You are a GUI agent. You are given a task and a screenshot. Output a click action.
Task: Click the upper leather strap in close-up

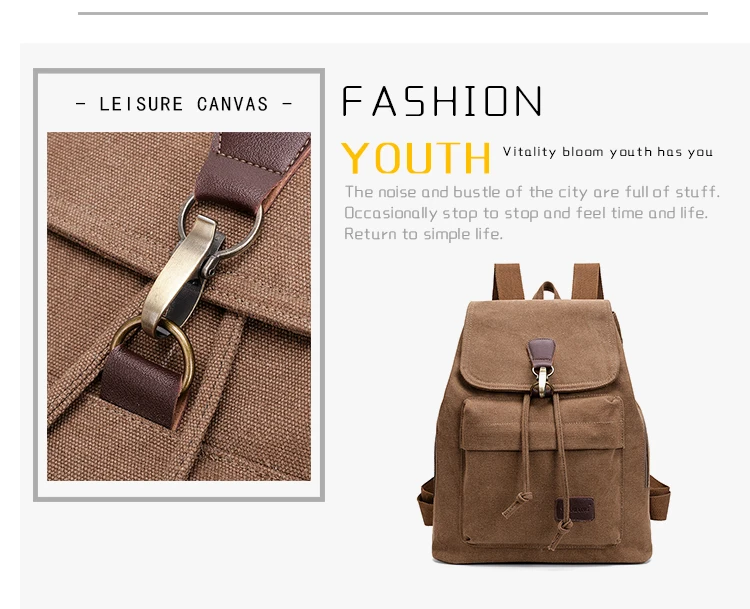click(x=250, y=170)
